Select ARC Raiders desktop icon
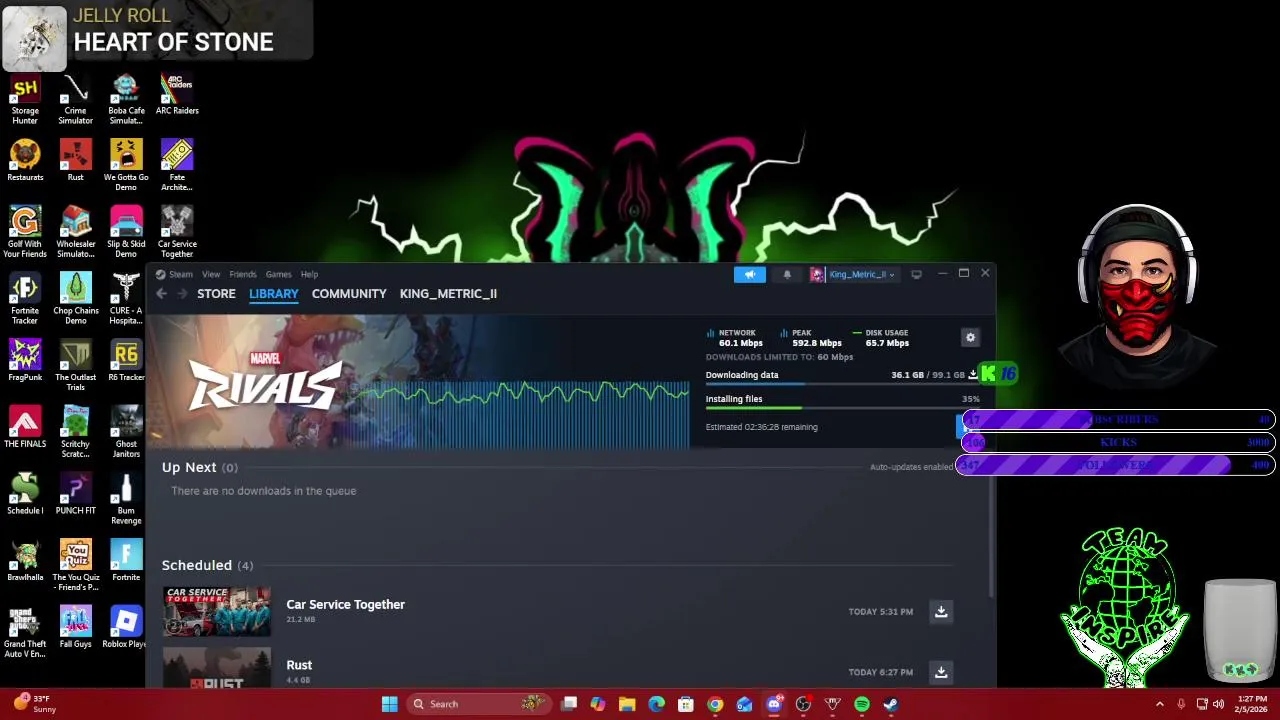Screen dimensions: 1280x720 pos(177,95)
